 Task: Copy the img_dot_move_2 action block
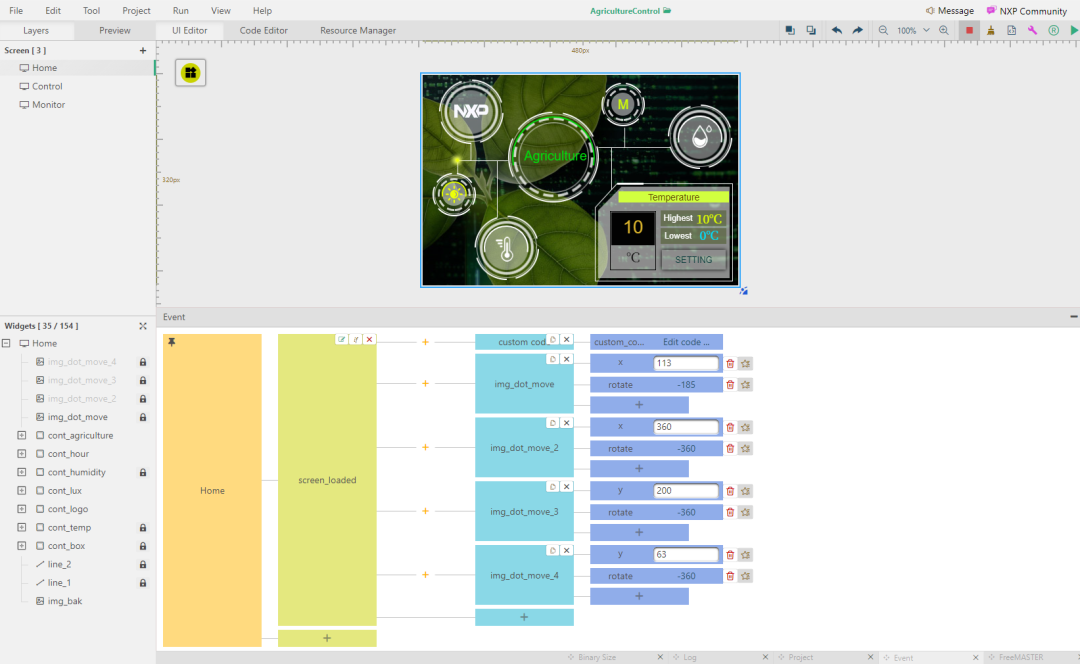coord(552,423)
